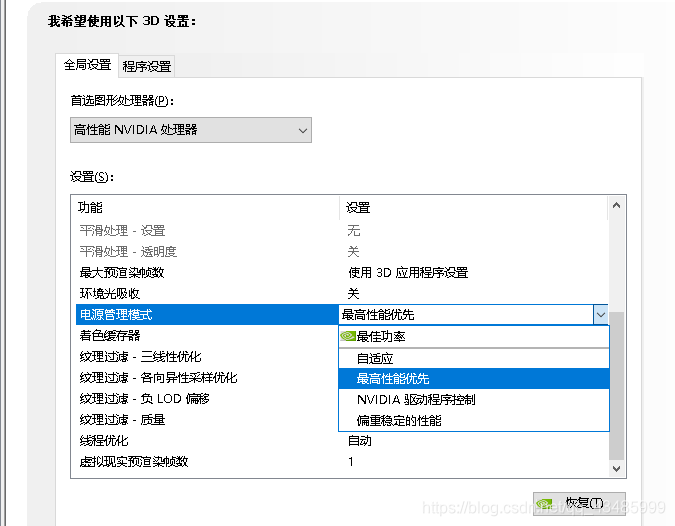
Task: Select the 电源管理模式 row
Action: click(x=207, y=315)
